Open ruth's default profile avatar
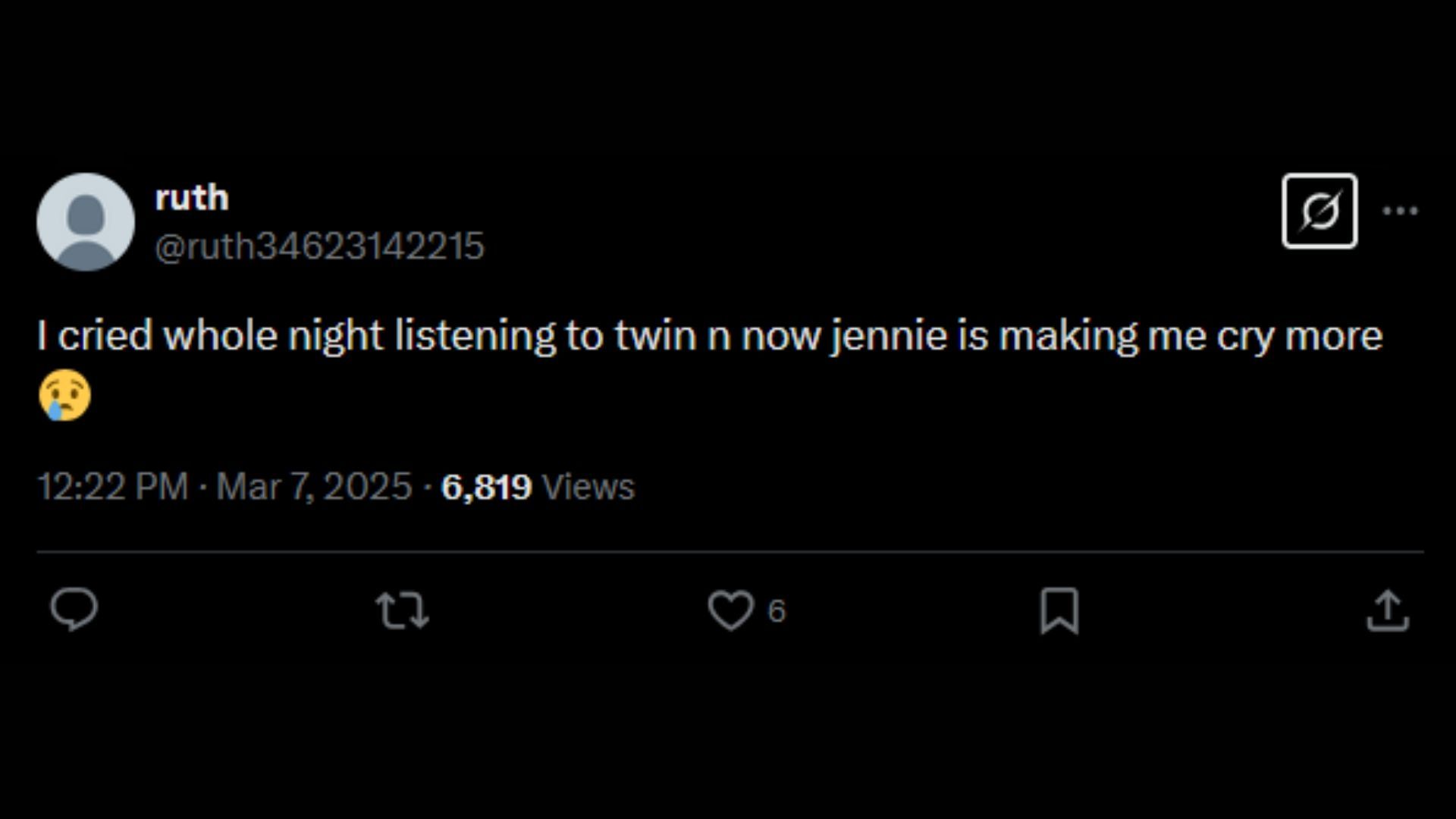This screenshot has width=1456, height=819. (86, 221)
